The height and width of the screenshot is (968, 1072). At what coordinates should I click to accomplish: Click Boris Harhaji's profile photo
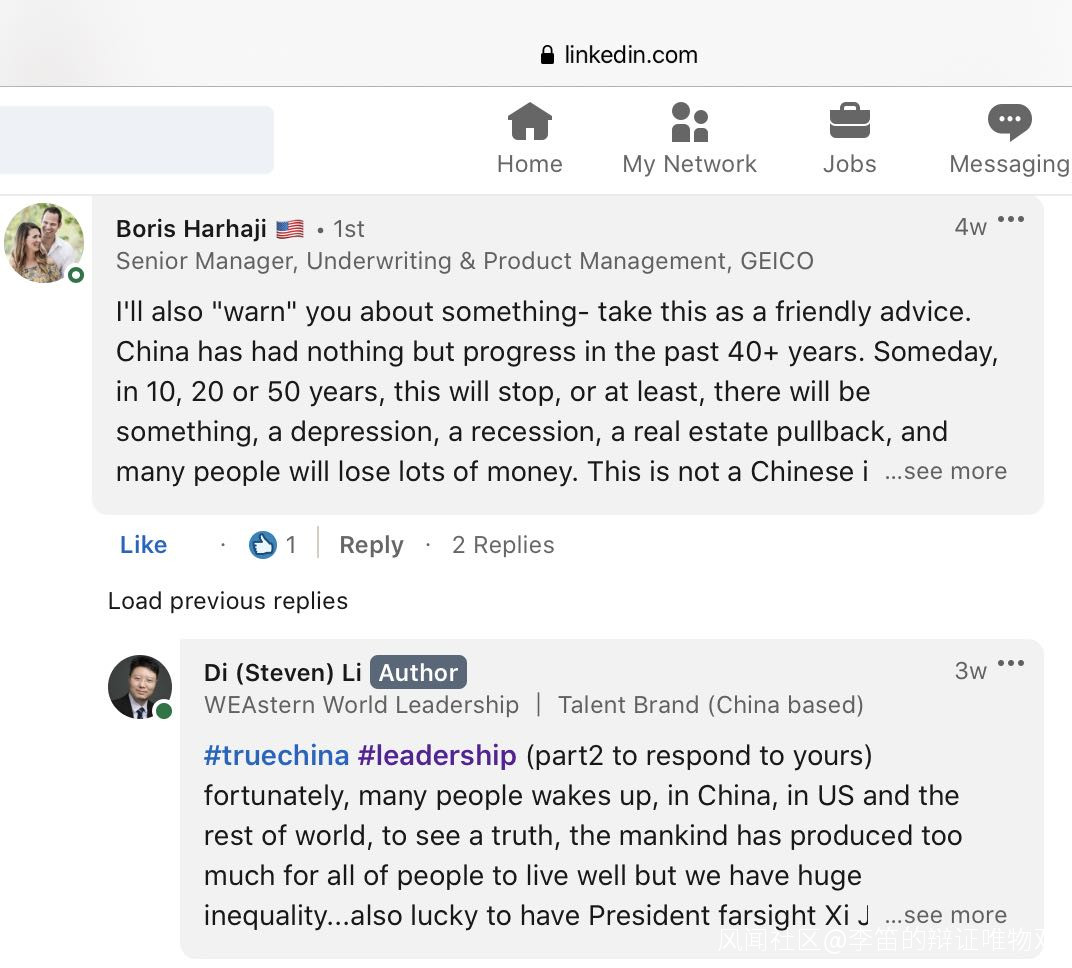coord(44,243)
